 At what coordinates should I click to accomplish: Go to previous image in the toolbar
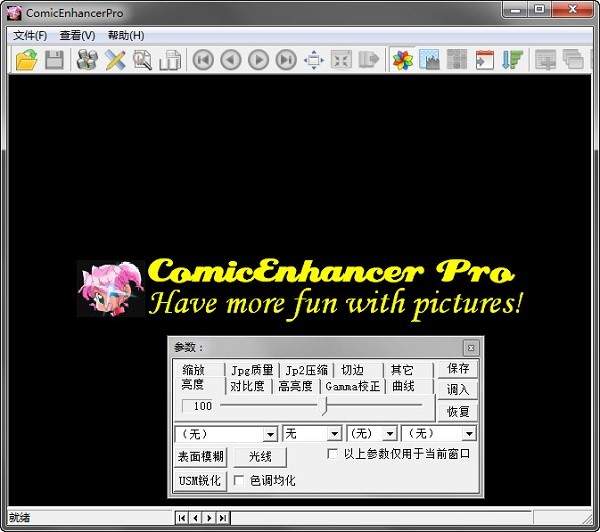231,60
